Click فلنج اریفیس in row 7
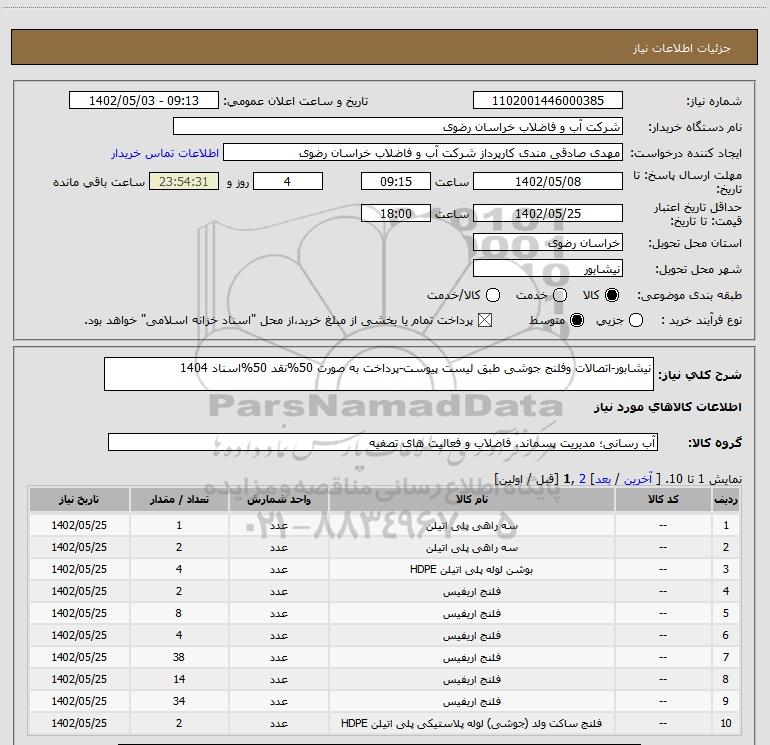The height and width of the screenshot is (745, 770). pos(471,658)
